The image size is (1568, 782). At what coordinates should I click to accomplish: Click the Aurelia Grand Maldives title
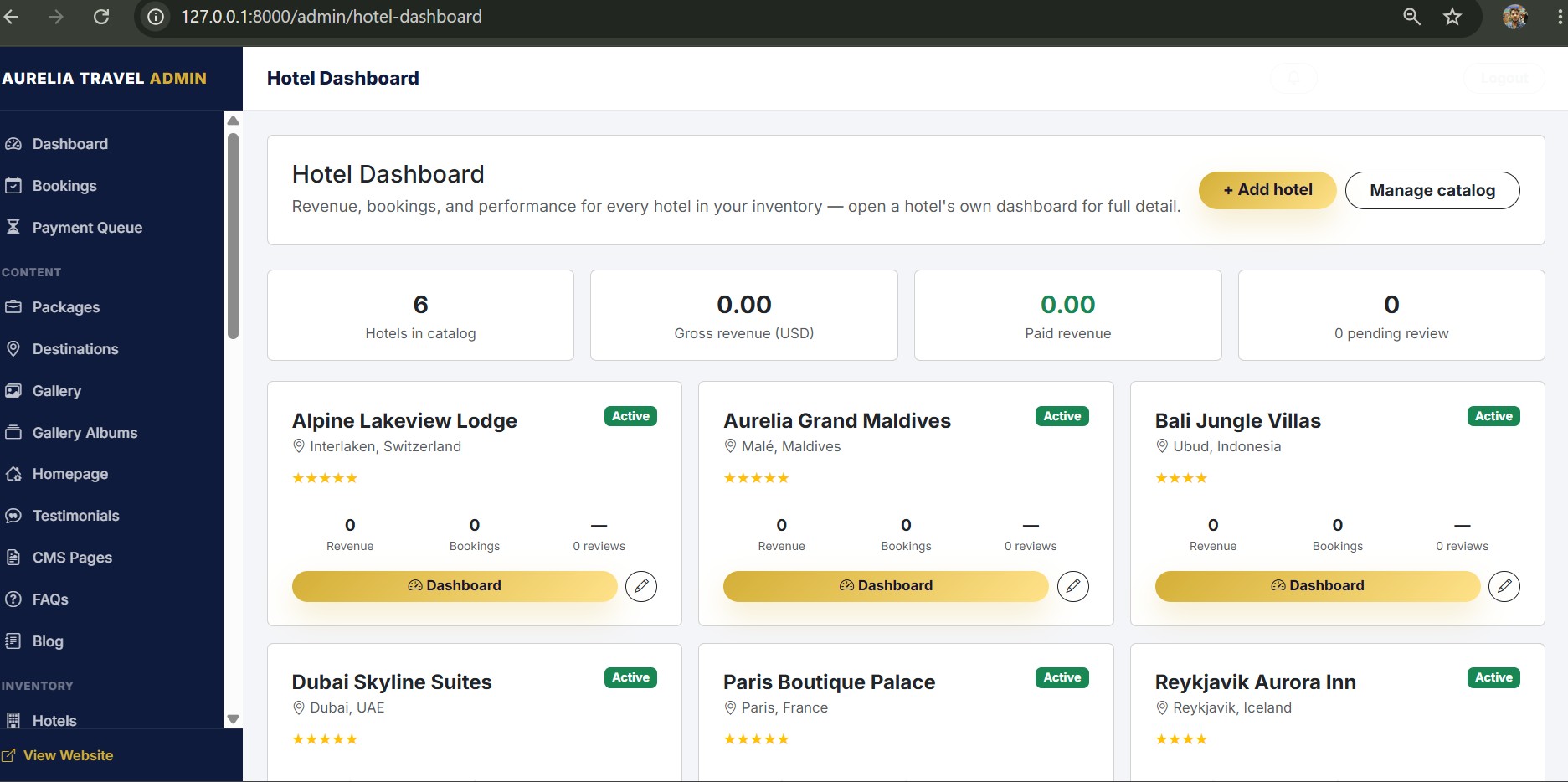click(837, 421)
